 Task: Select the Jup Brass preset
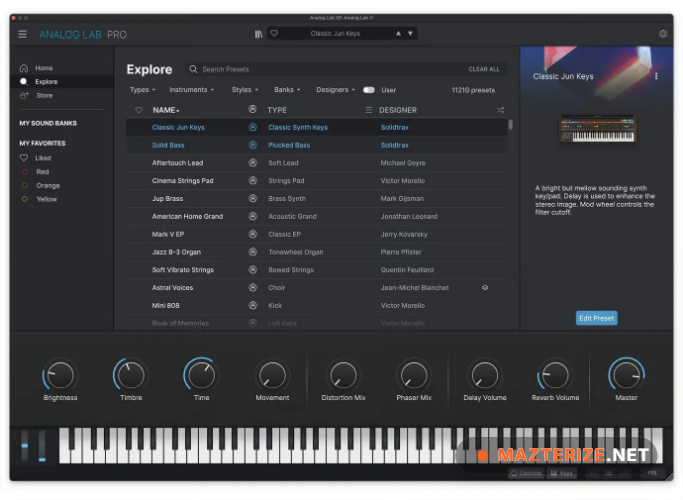317,199
